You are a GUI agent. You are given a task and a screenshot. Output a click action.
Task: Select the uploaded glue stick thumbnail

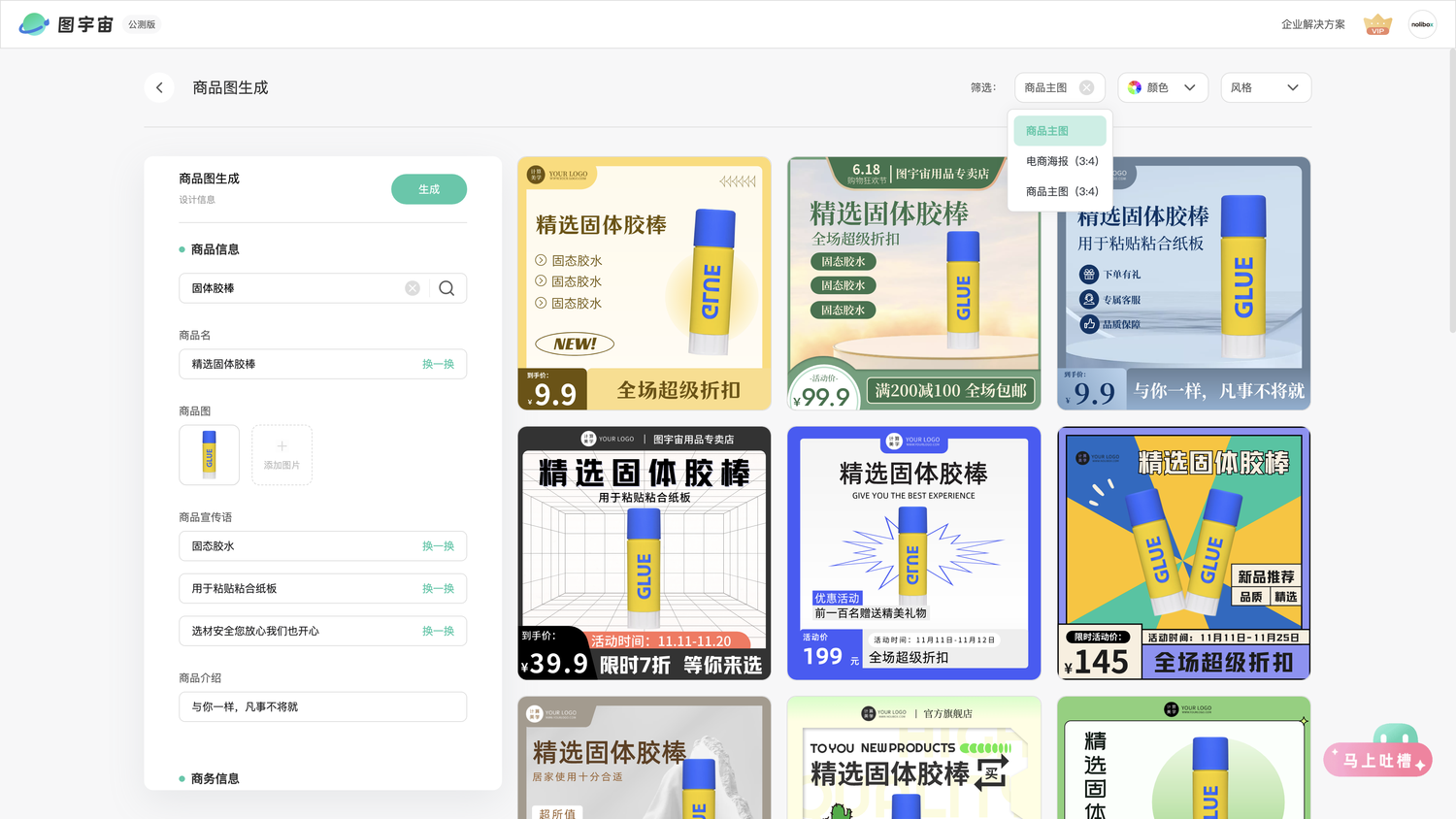pos(209,455)
